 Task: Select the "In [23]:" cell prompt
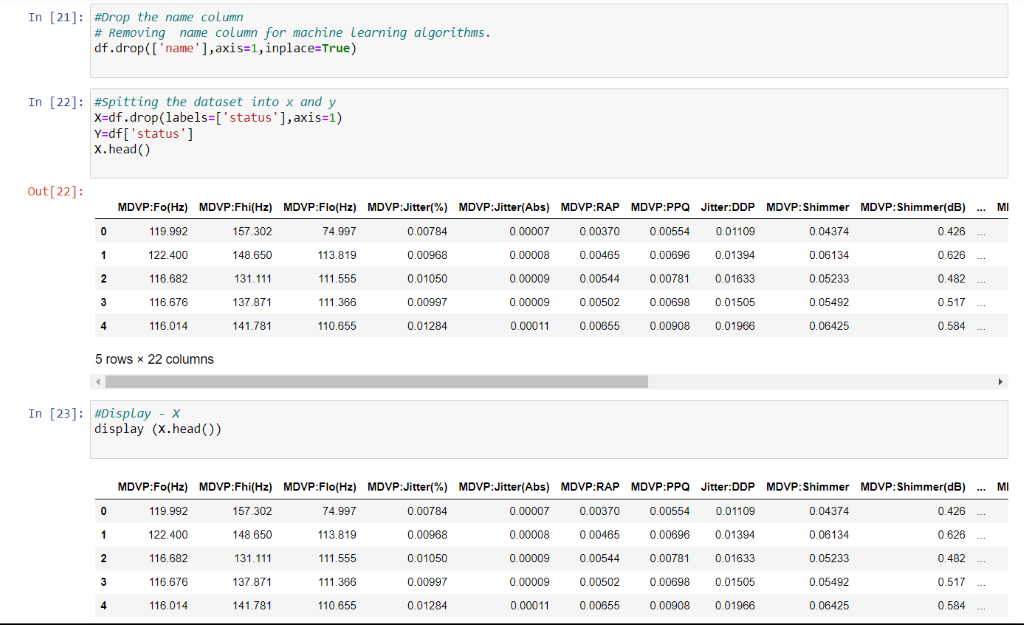pos(56,414)
